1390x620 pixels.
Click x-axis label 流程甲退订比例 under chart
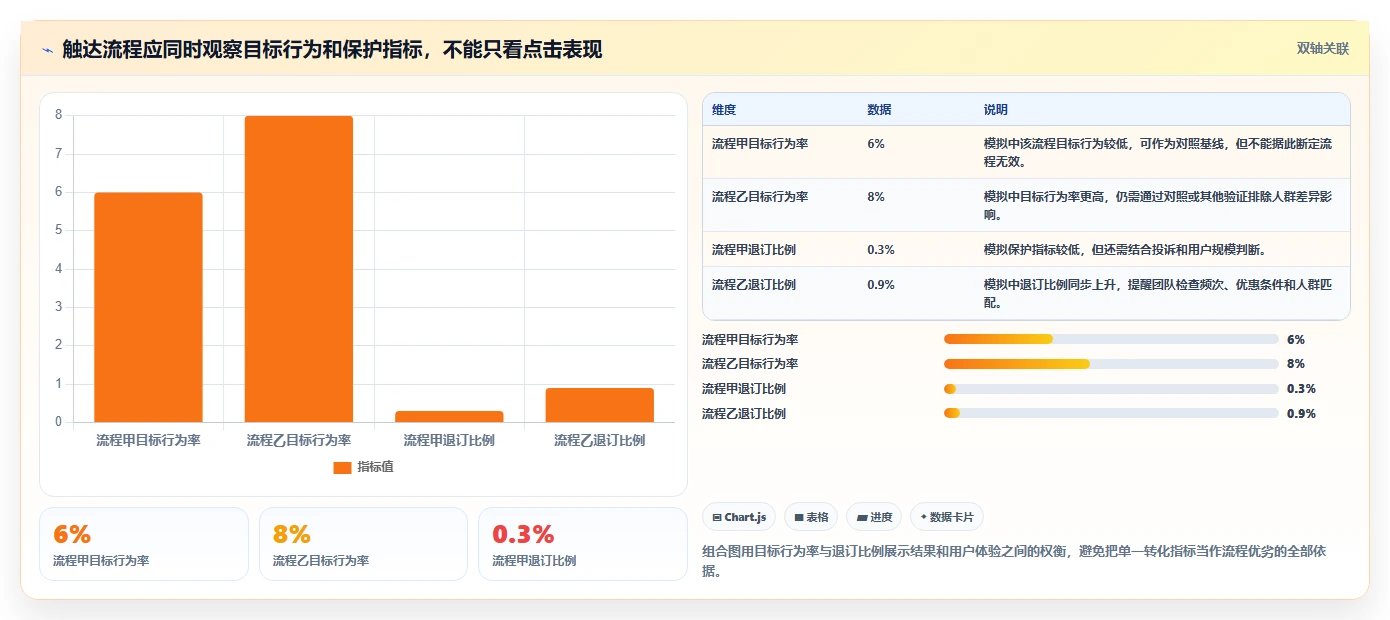pyautogui.click(x=449, y=440)
